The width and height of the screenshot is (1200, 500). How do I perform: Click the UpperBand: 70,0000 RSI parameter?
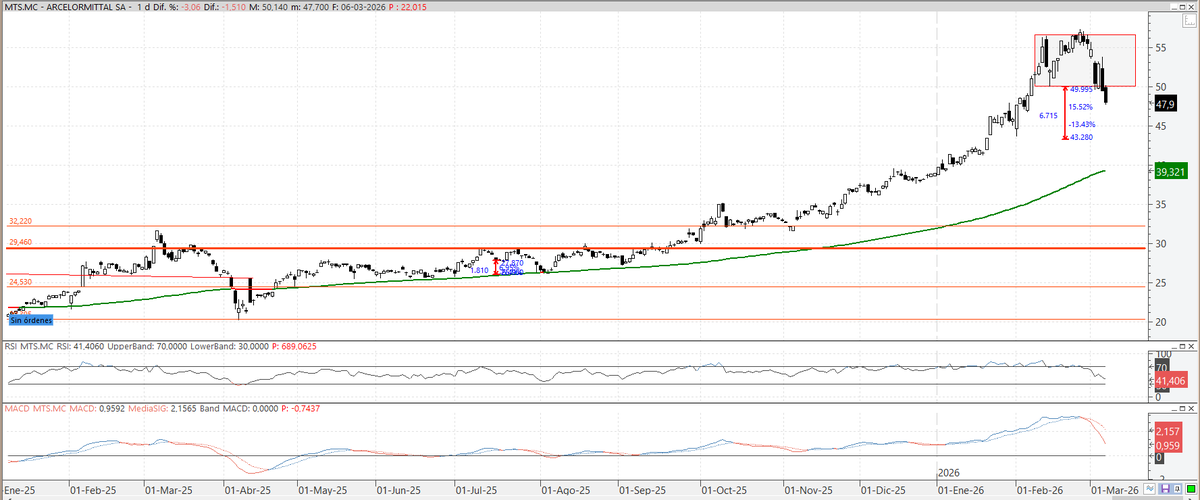click(149, 345)
